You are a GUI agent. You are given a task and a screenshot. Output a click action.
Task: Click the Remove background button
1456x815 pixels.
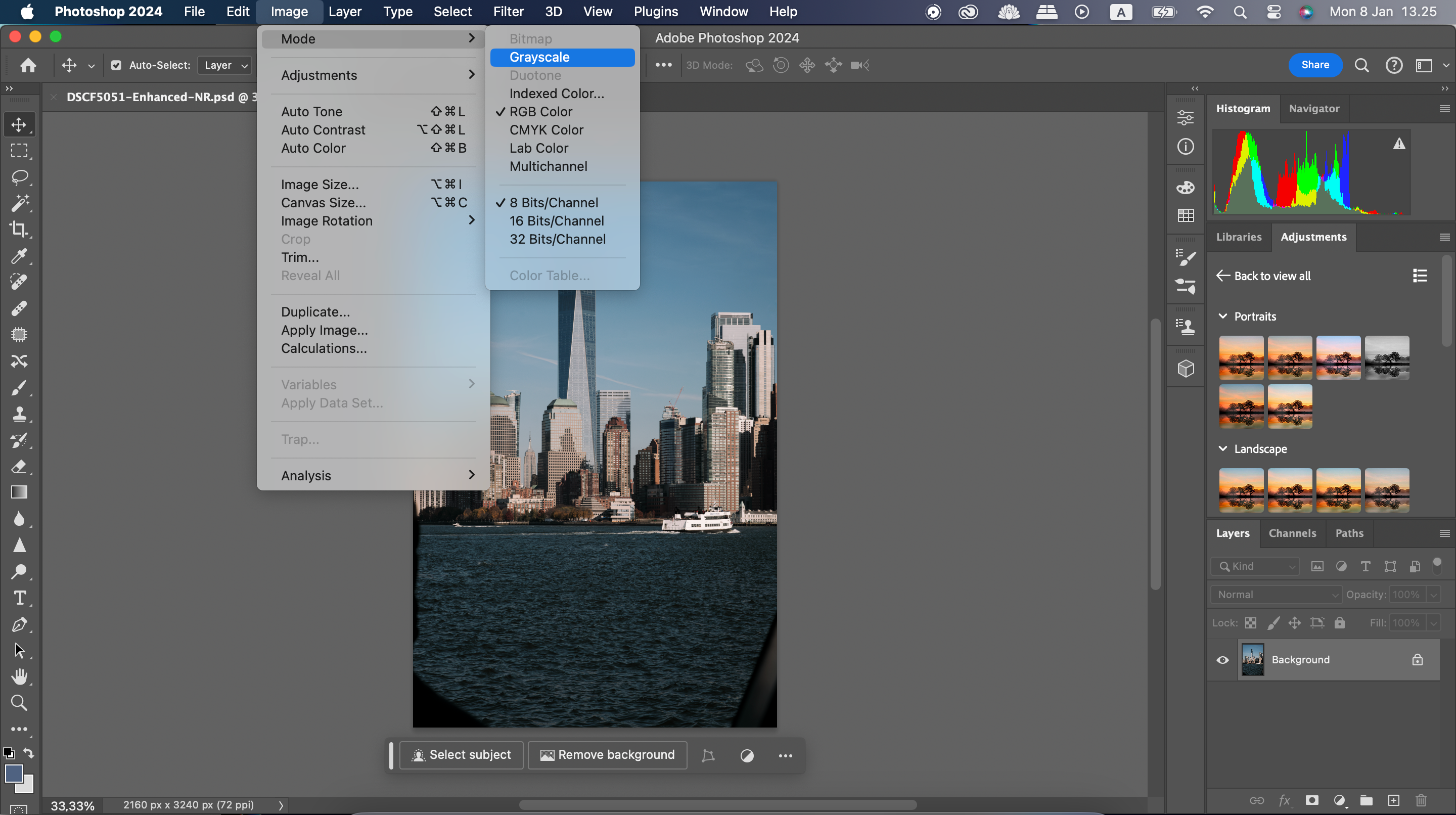coord(607,754)
